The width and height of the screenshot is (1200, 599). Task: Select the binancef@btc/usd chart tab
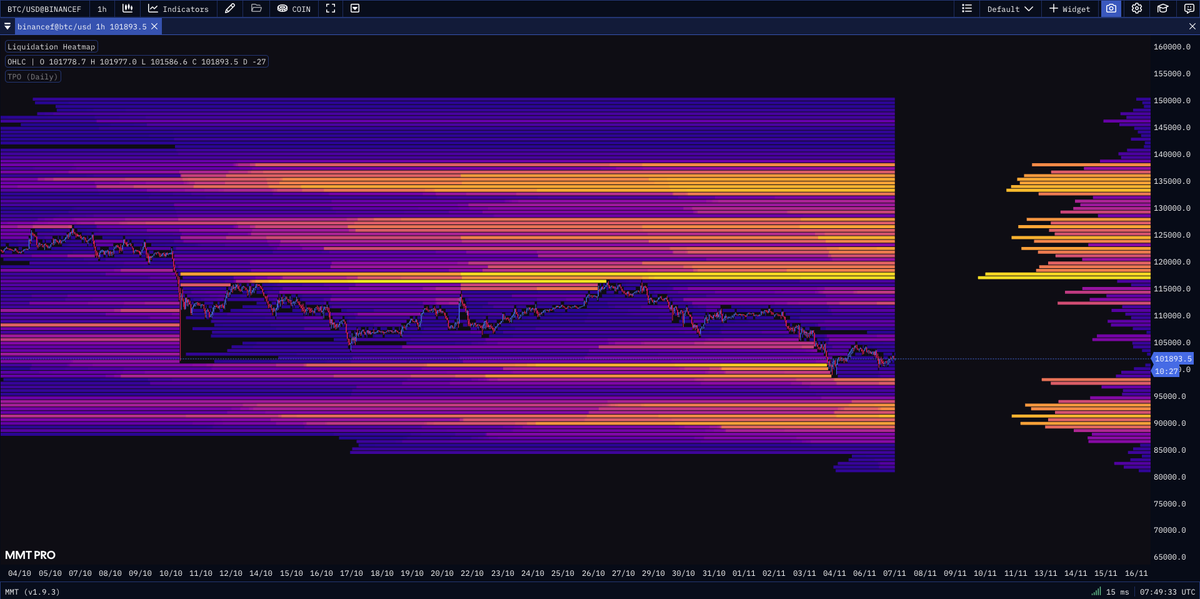80,27
